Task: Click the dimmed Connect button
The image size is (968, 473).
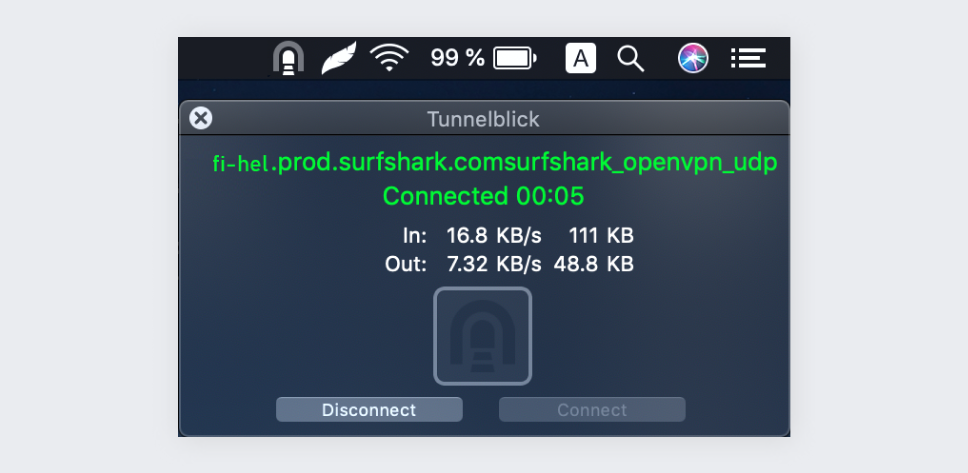Action: click(x=592, y=410)
